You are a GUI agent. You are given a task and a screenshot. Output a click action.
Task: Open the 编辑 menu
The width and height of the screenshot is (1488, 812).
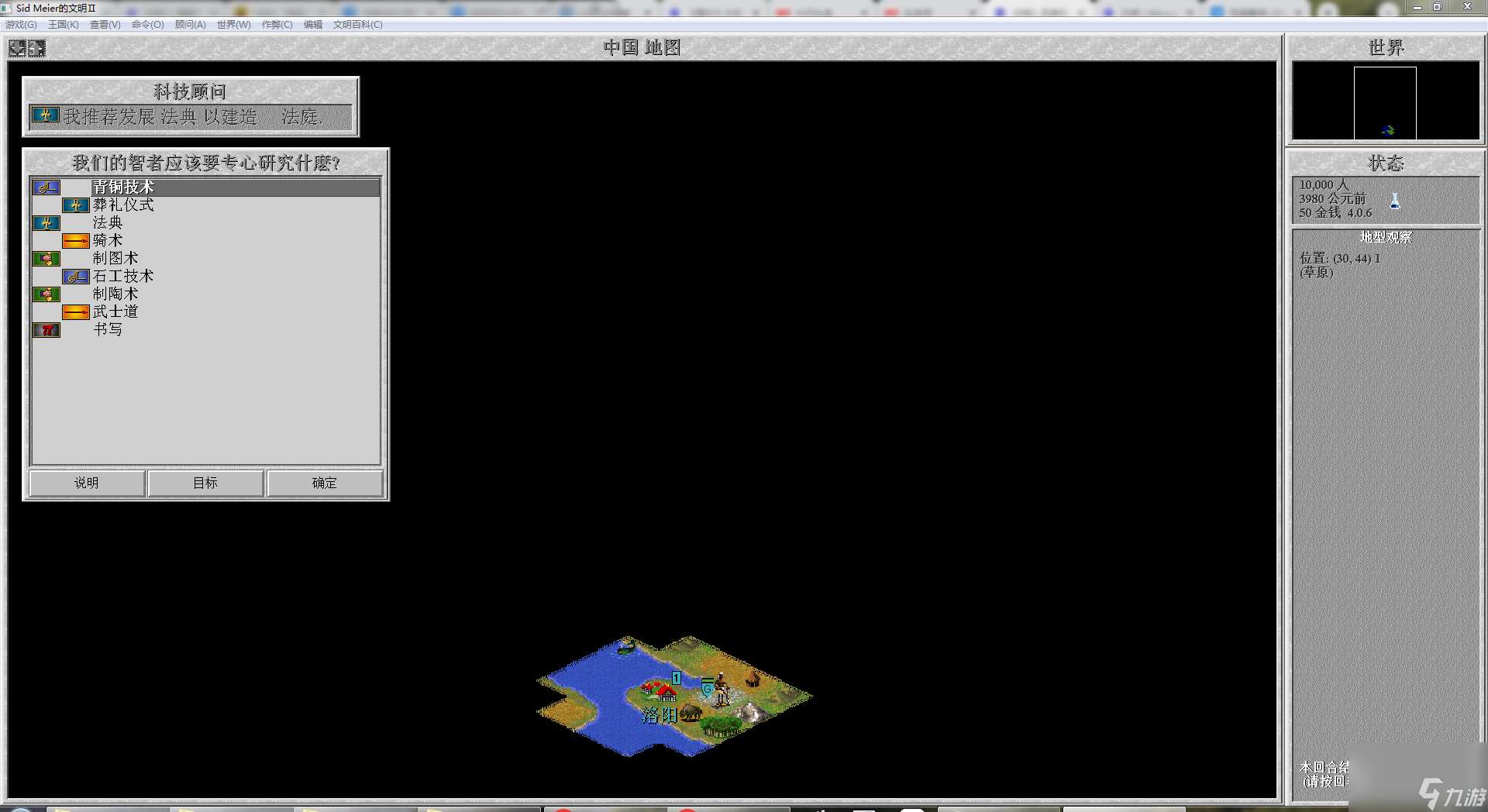click(x=313, y=25)
